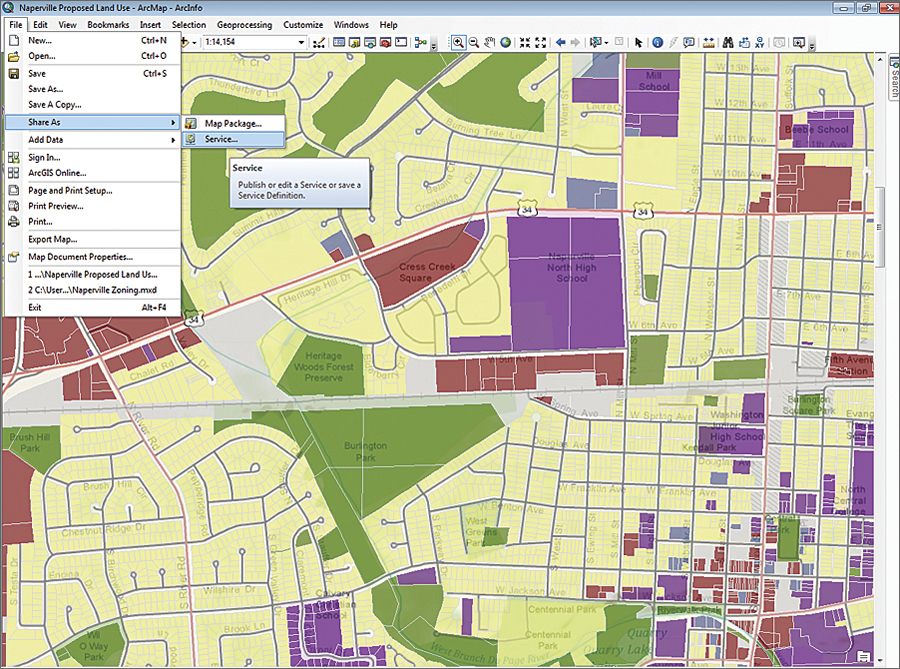Open the Find binoculars tool
The width and height of the screenshot is (900, 669).
pyautogui.click(x=729, y=43)
